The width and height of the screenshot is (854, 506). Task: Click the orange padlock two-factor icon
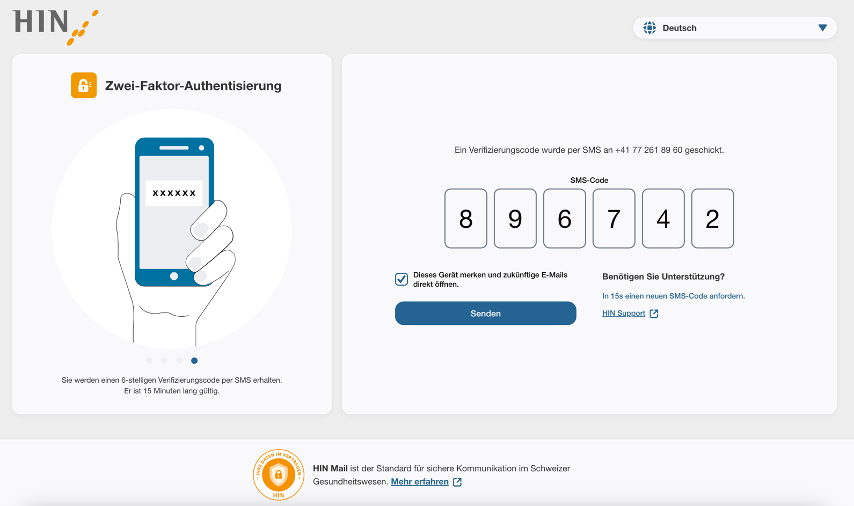click(x=84, y=85)
